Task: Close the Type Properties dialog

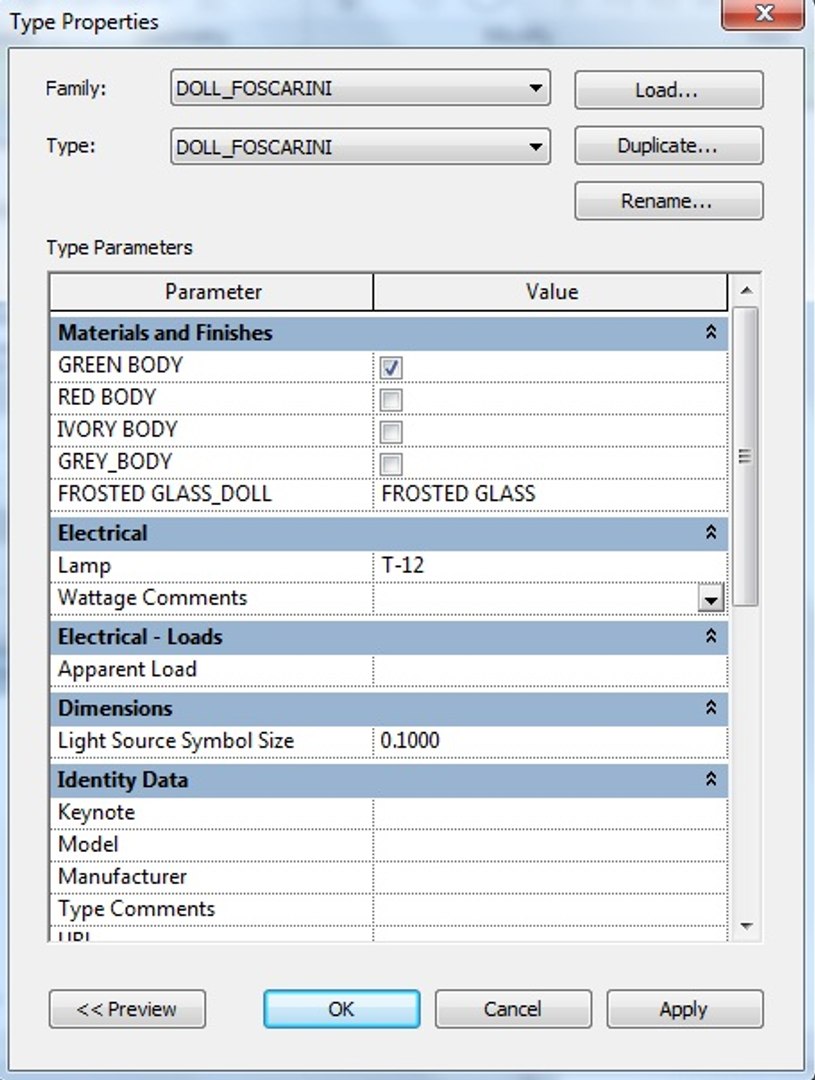Action: tap(763, 14)
